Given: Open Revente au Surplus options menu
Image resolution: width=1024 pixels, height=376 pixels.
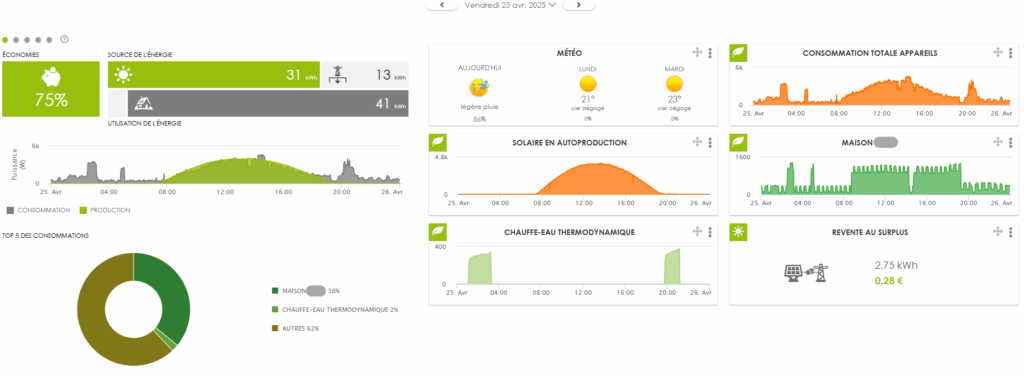Looking at the screenshot, I should pos(1010,231).
